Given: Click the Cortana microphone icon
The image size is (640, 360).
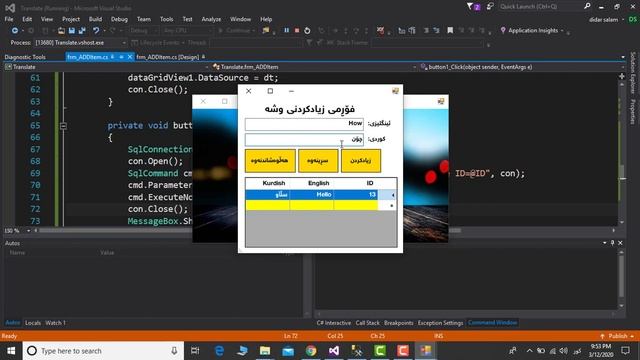Looking at the screenshot, I should pos(174,351).
